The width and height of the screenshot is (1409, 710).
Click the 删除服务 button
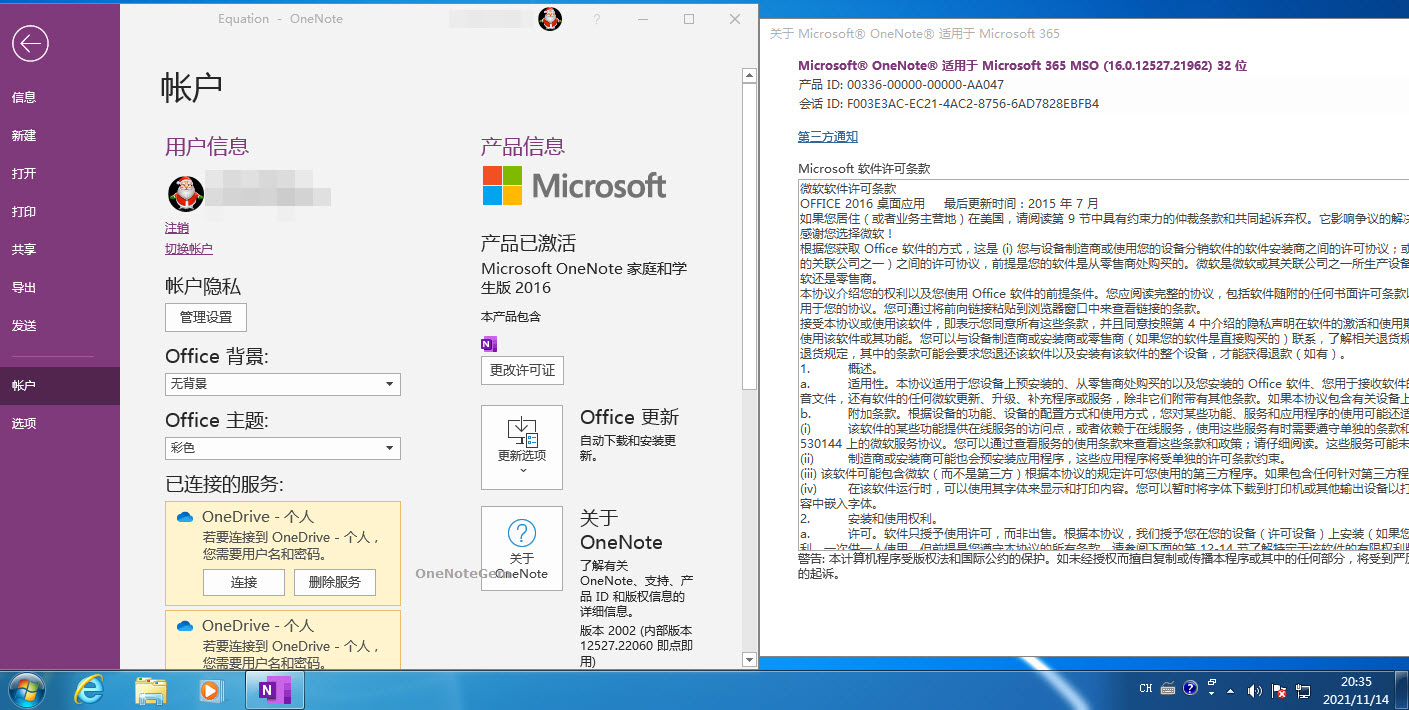point(335,583)
